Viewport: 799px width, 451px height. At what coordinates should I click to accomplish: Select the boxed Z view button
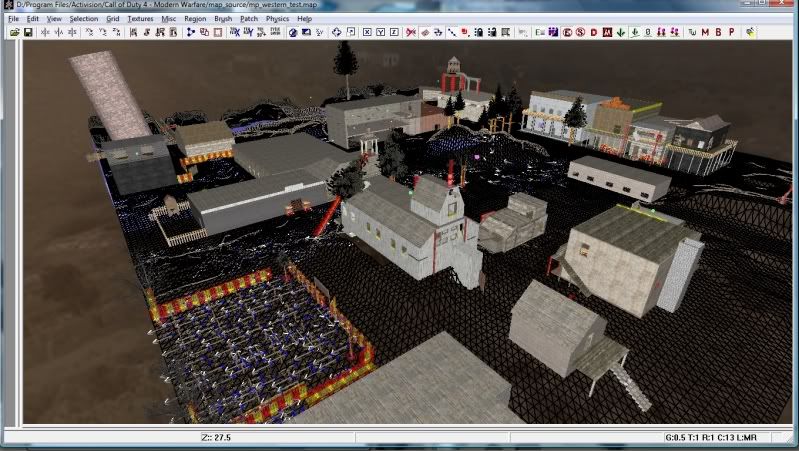(394, 32)
